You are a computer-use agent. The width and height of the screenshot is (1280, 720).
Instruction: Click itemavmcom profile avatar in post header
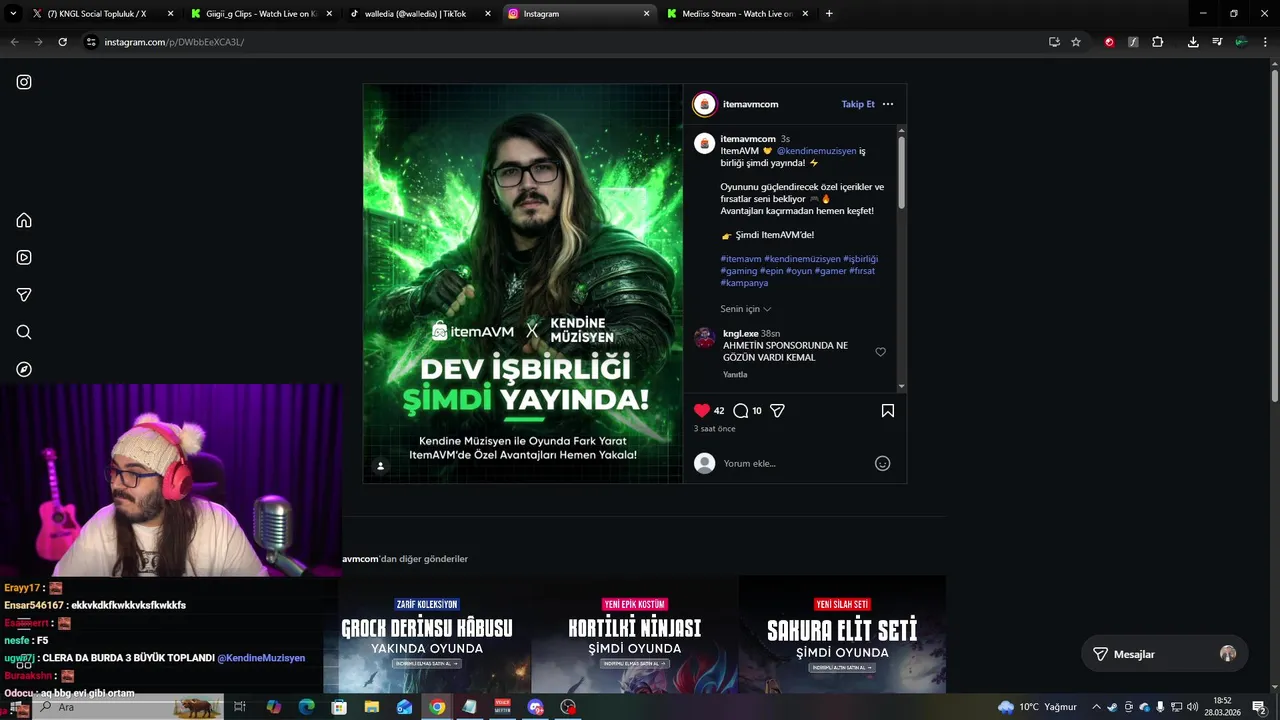(705, 104)
